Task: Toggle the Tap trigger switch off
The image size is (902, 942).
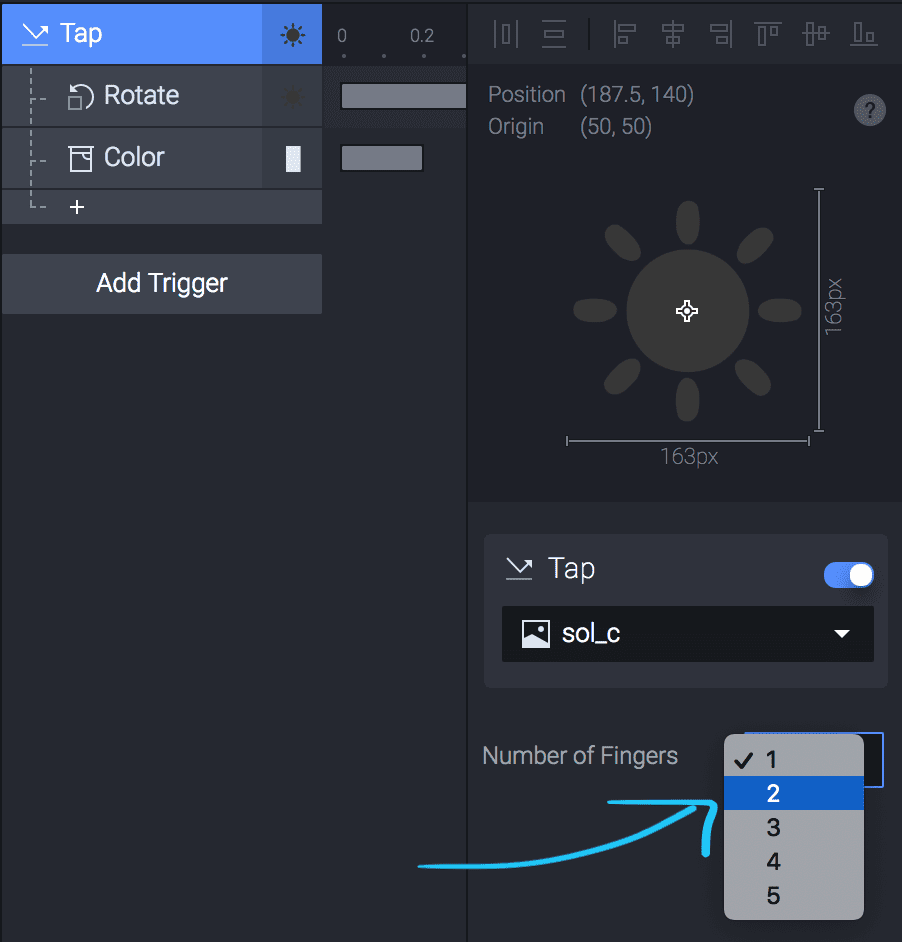Action: (849, 575)
